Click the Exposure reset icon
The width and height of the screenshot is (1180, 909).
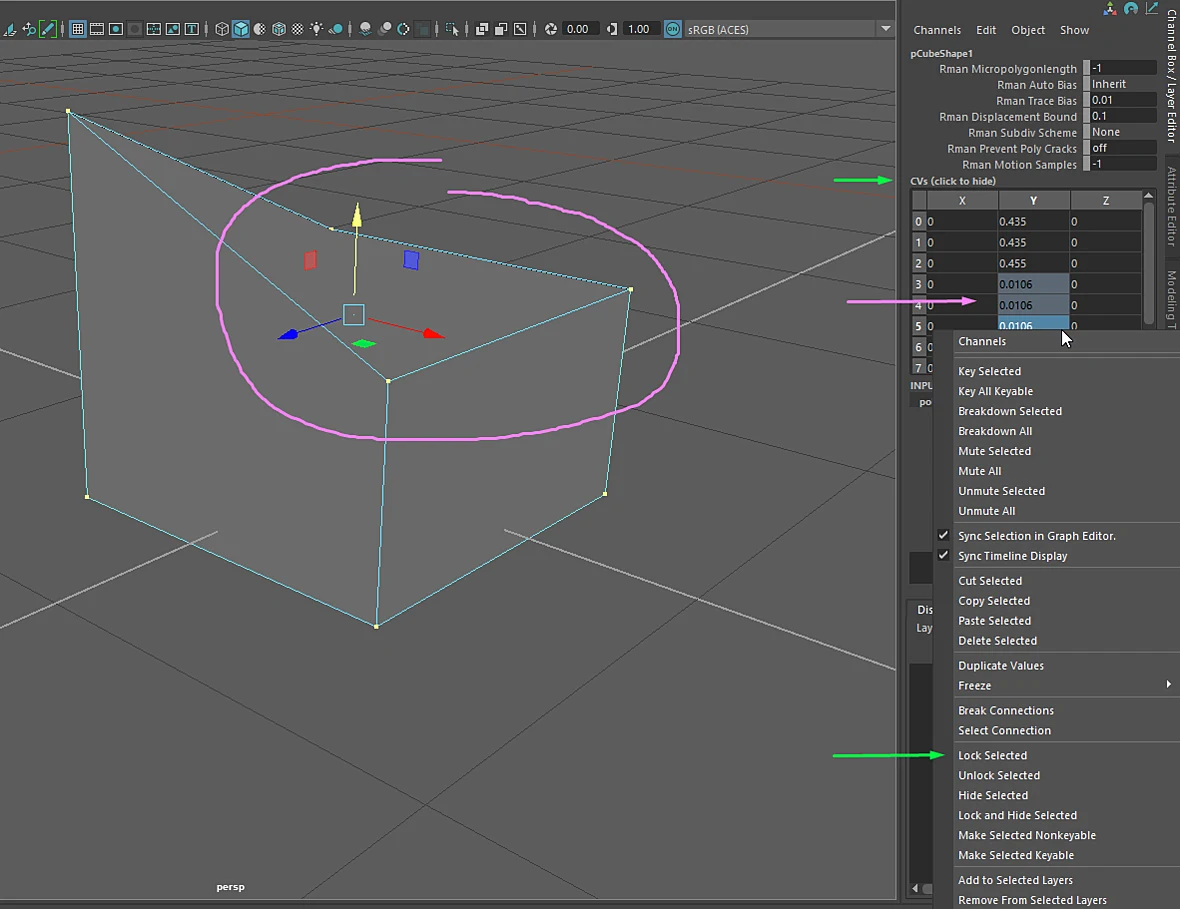click(x=551, y=29)
